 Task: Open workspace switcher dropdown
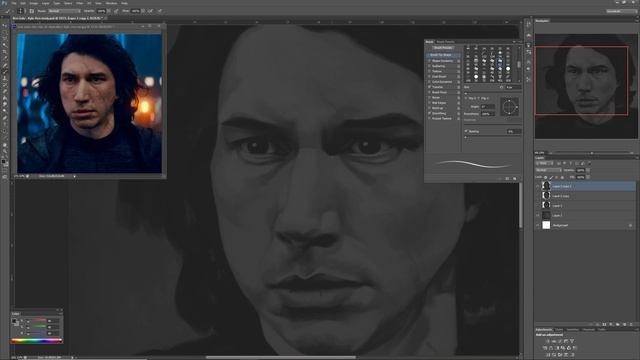click(621, 11)
